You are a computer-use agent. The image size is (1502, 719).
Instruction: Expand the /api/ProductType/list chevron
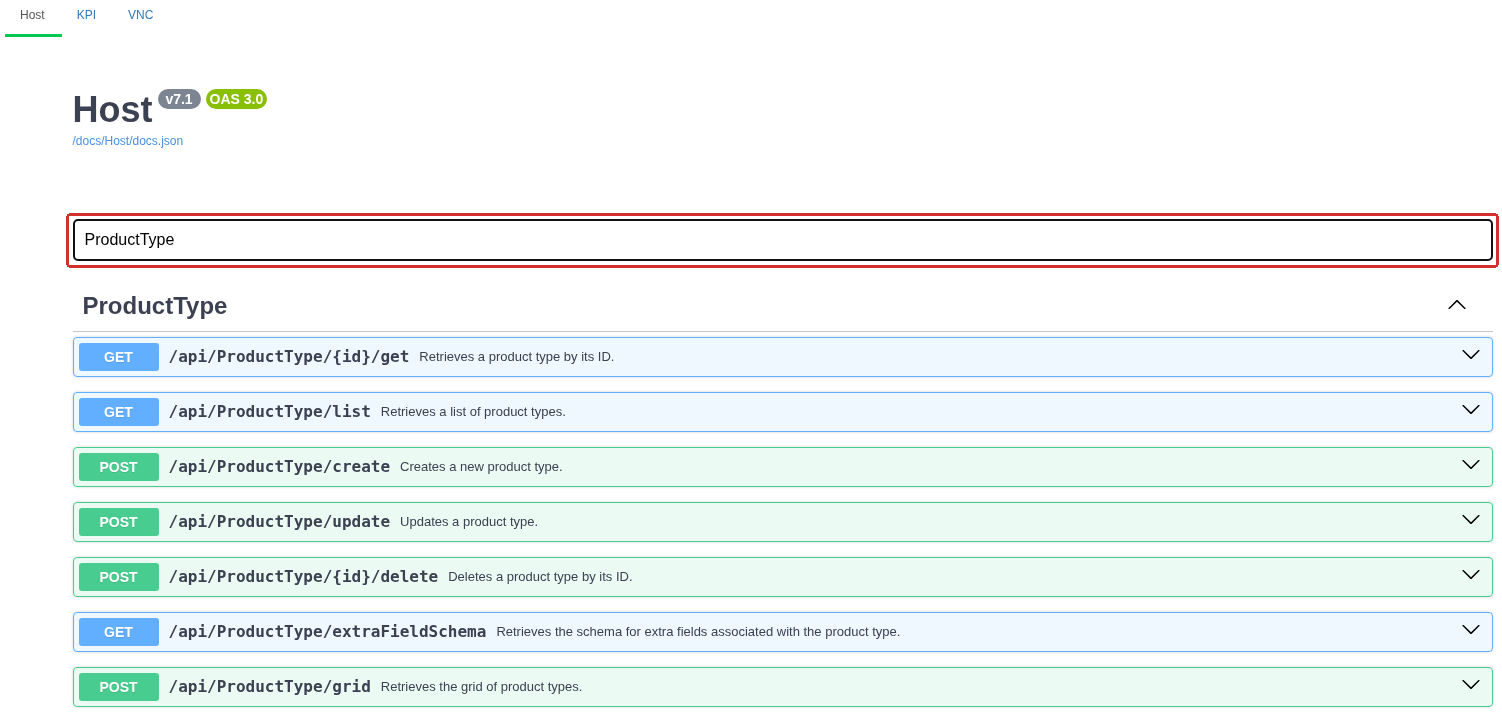(1471, 410)
